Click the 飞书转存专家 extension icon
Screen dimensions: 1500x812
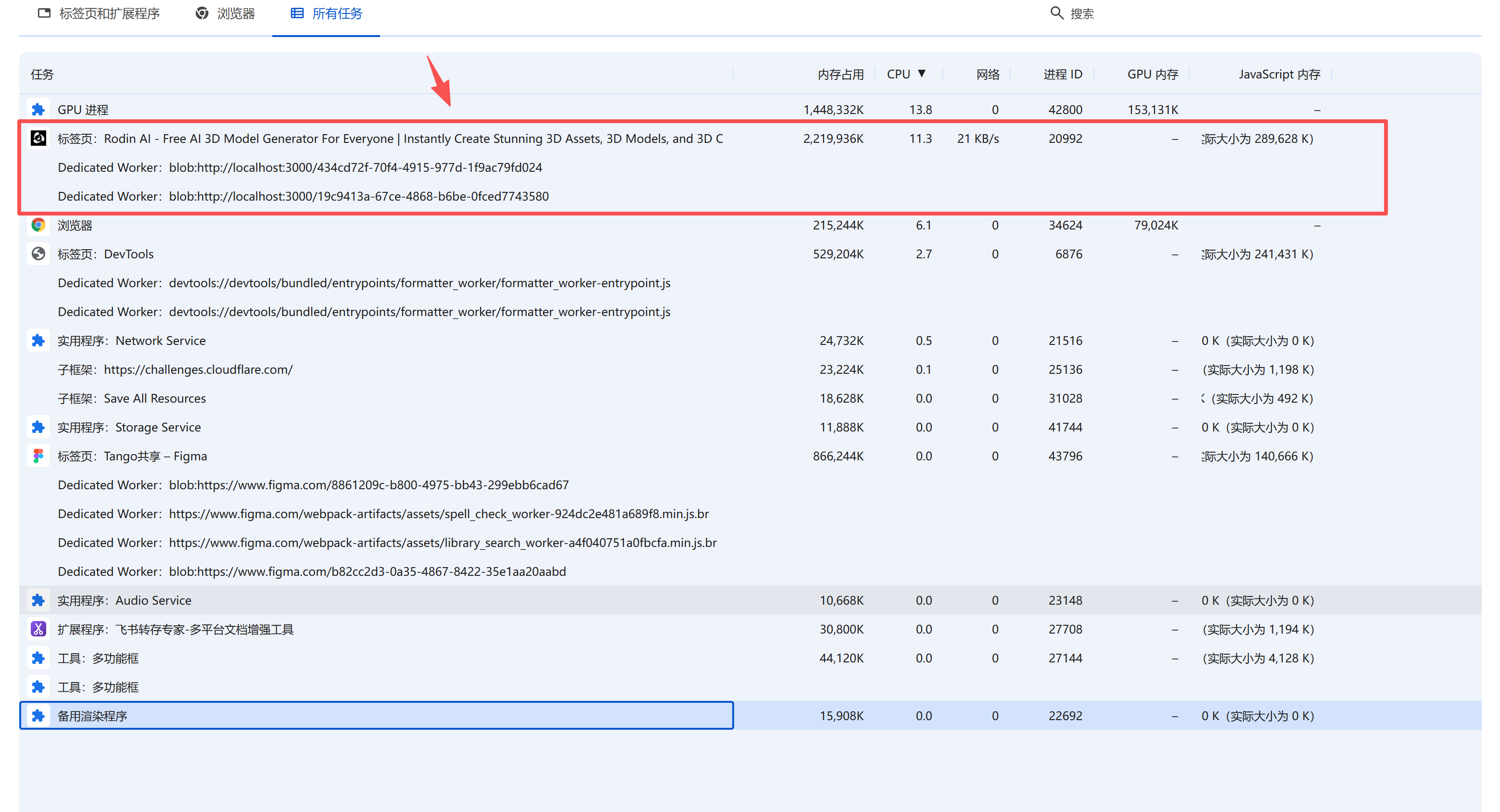(38, 629)
